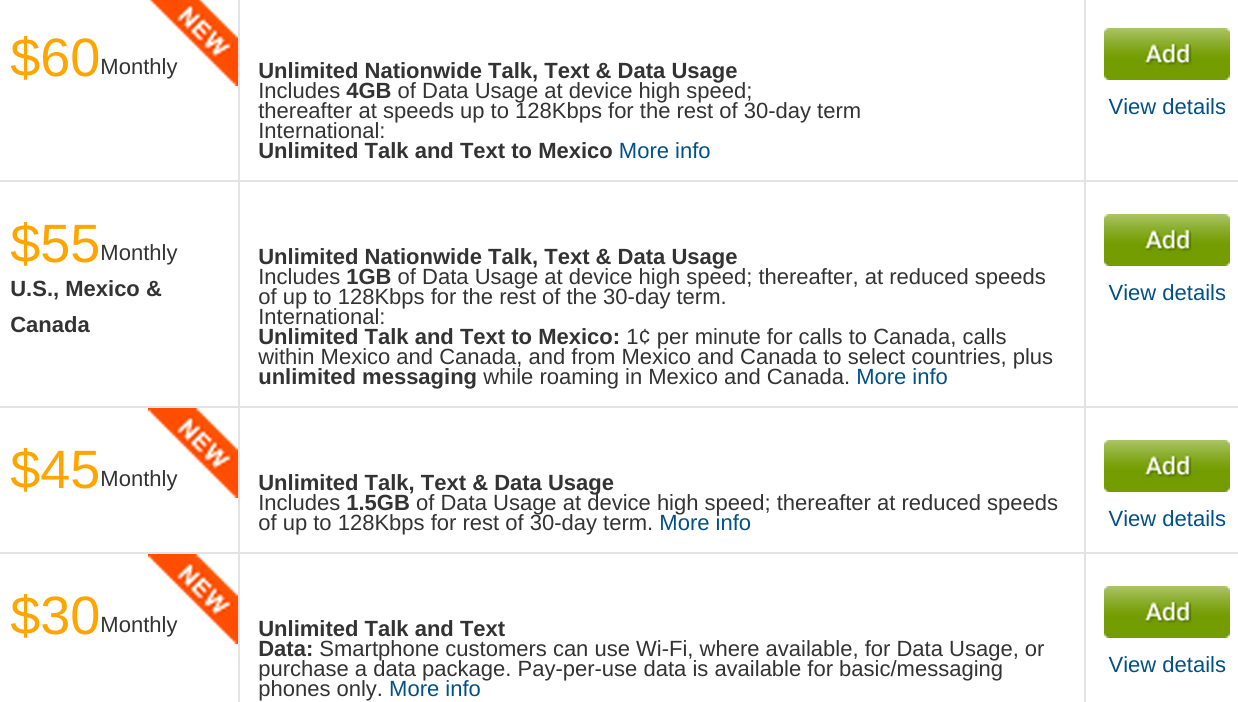
Task: Click the Unlimited Talk and Text heading
Action: click(380, 628)
